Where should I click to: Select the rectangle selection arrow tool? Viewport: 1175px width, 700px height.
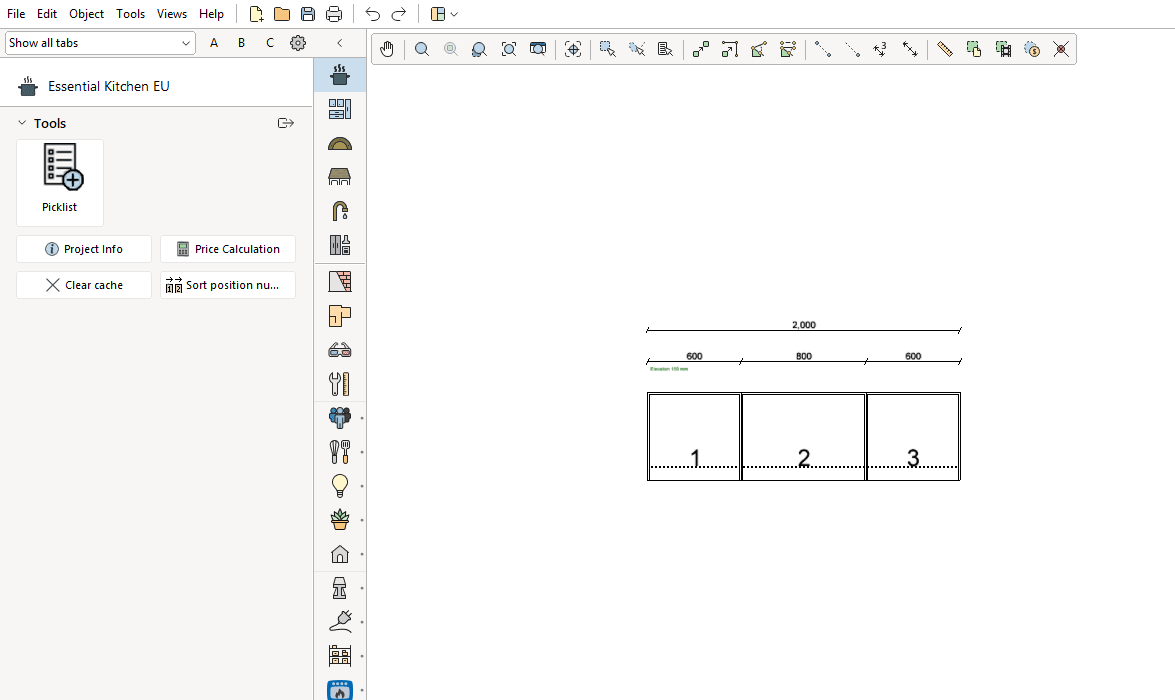point(608,49)
